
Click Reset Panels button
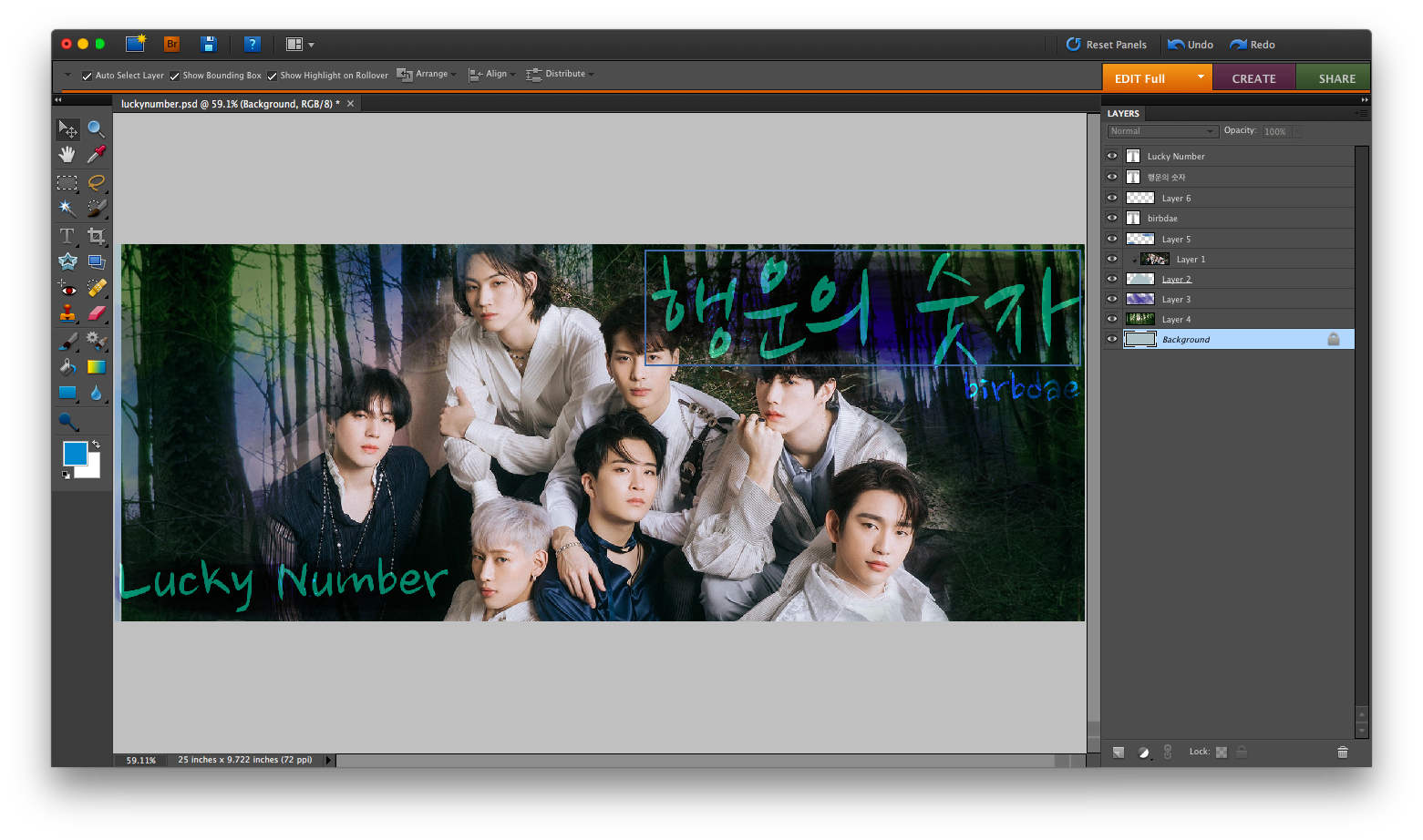tap(1107, 45)
